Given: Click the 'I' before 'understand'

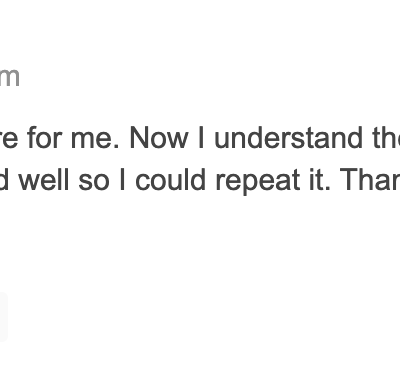Looking at the screenshot, I should point(201,138).
